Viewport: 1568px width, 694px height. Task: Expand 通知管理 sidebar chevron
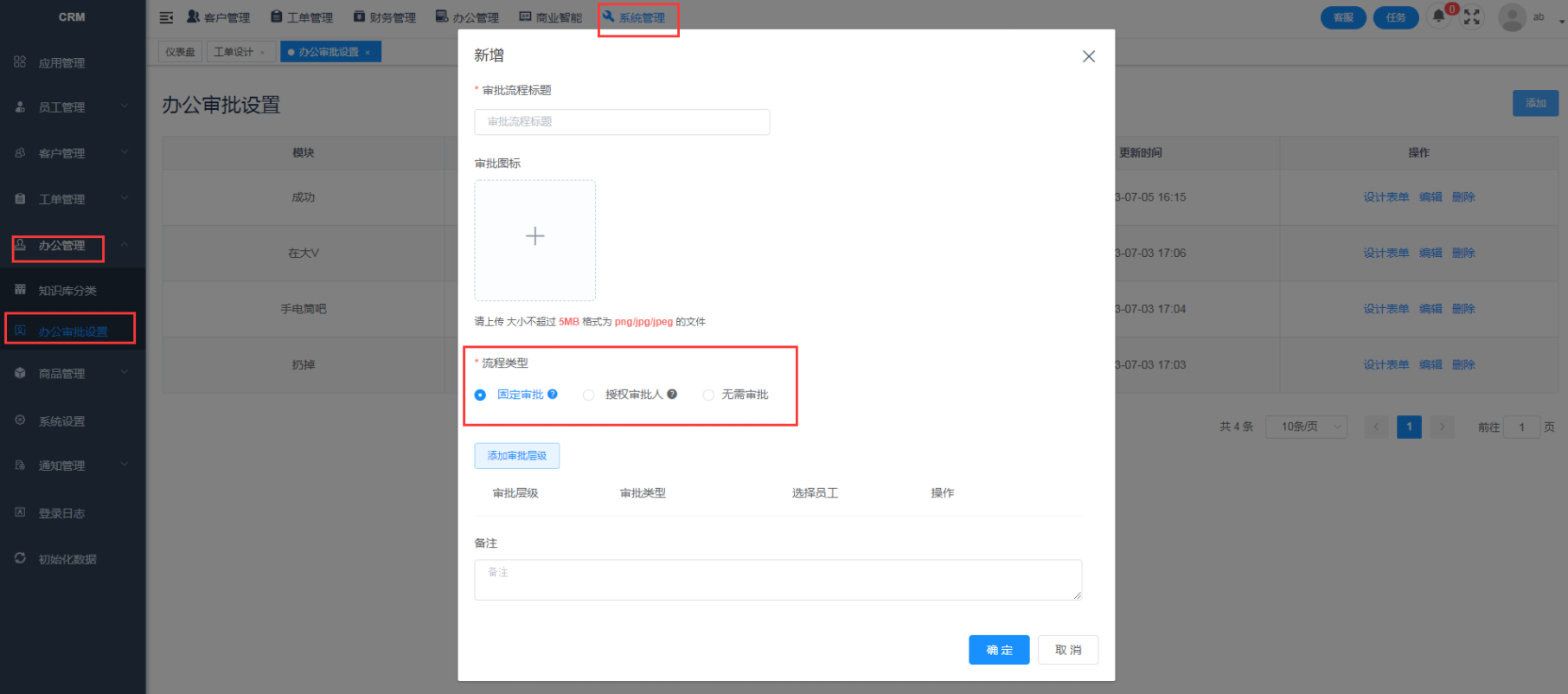click(x=125, y=465)
